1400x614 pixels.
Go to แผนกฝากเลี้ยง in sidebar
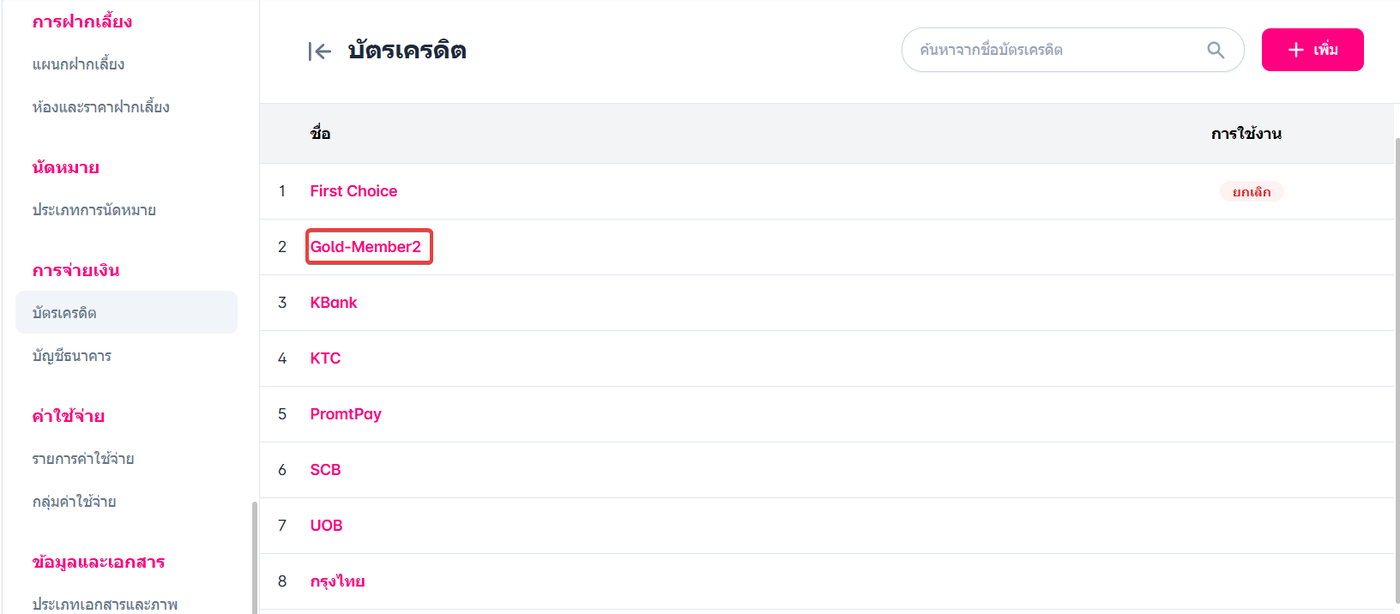coord(78,64)
